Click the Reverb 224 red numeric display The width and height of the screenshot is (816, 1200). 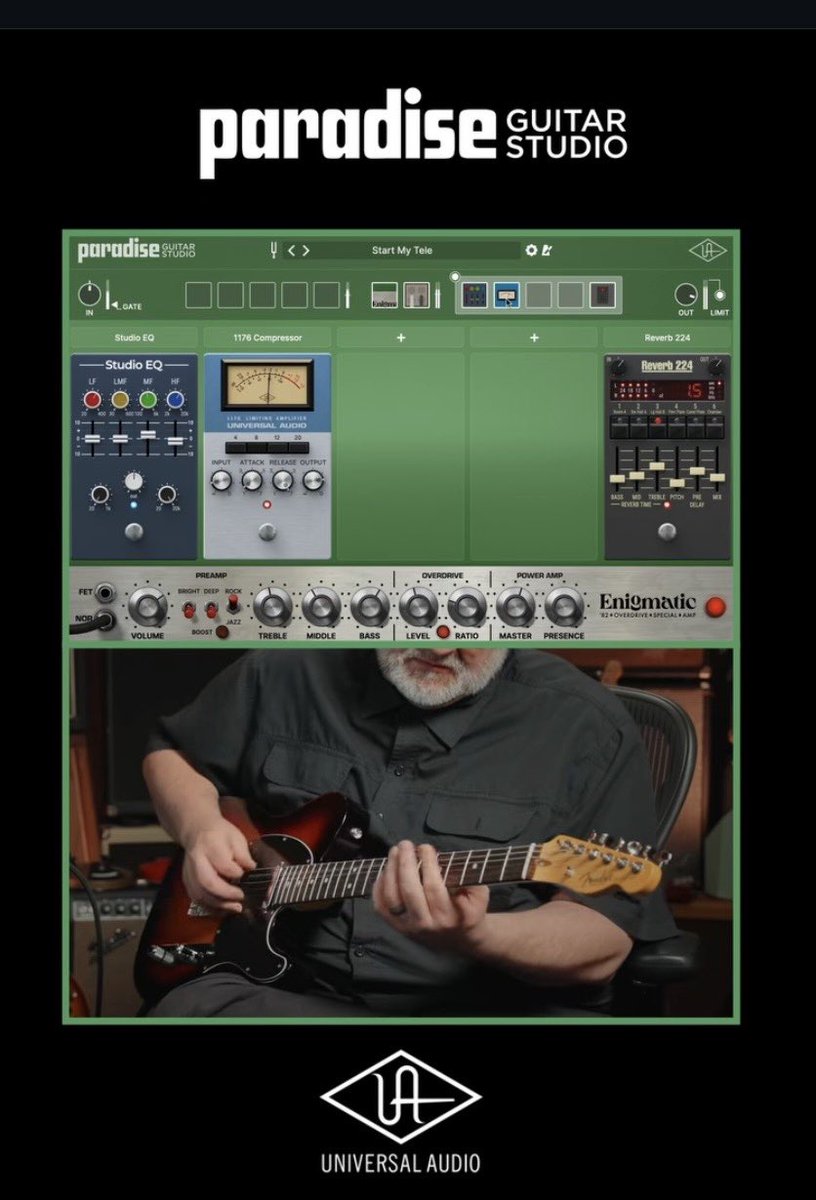tap(692, 390)
